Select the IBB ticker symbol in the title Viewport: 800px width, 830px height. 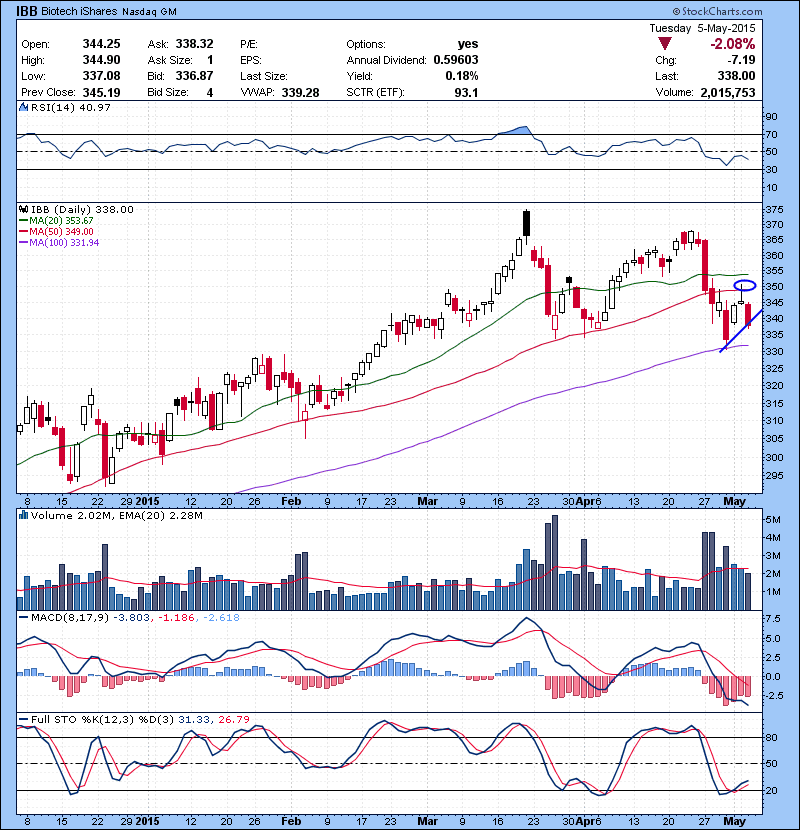(x=26, y=11)
